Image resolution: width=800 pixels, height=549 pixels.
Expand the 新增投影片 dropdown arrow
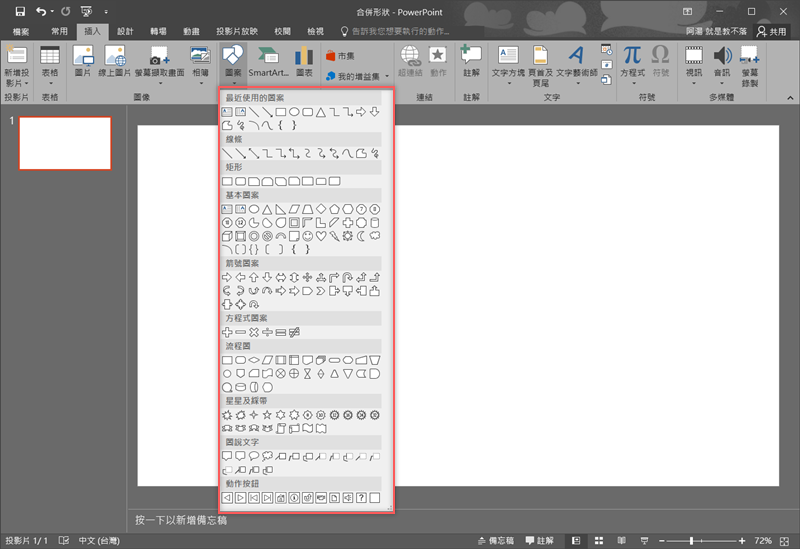[x=18, y=84]
